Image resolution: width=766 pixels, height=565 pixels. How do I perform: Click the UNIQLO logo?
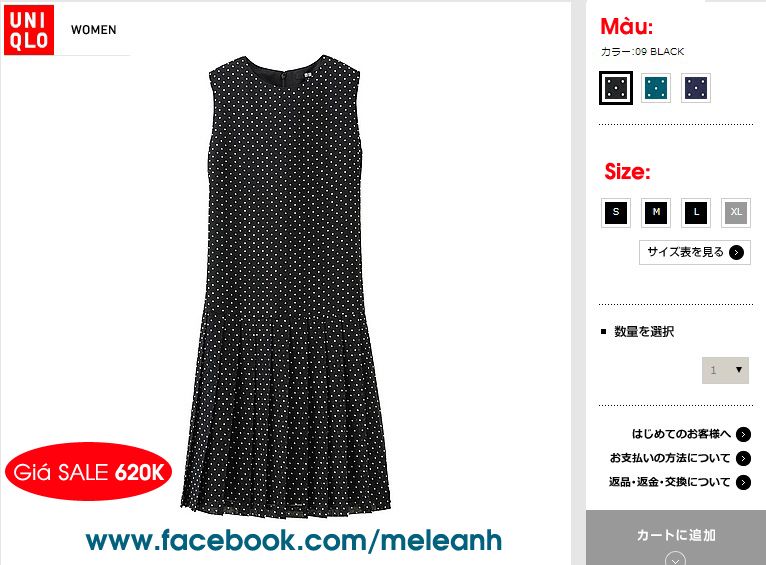[x=29, y=30]
